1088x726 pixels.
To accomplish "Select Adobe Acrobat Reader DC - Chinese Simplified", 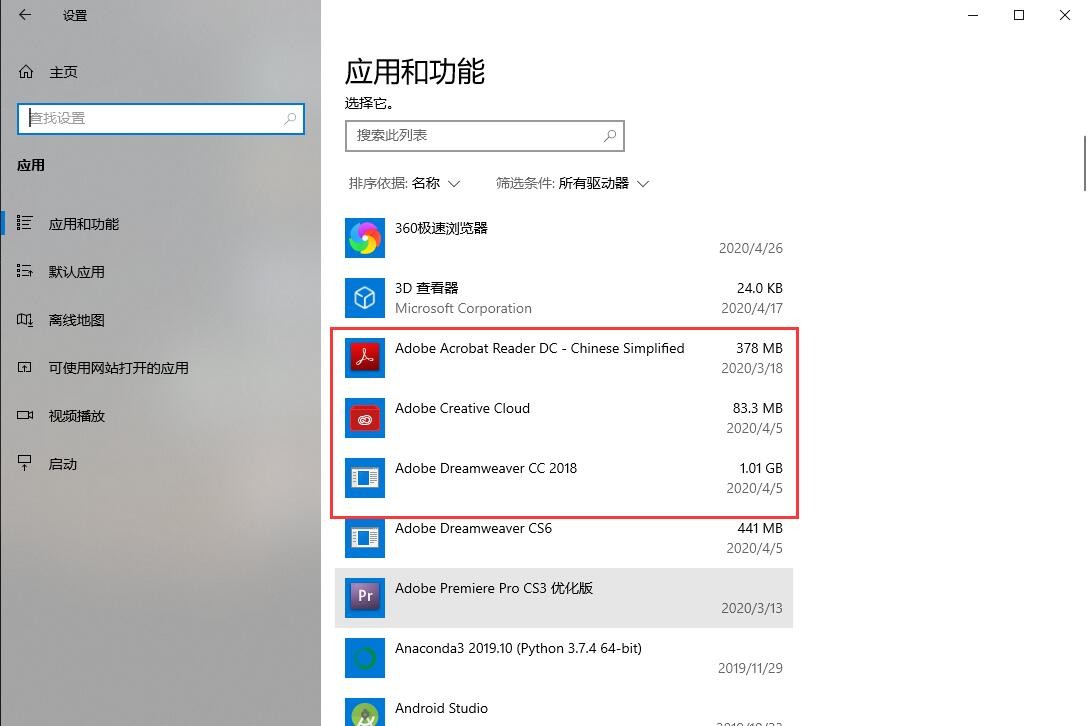I will tap(540, 348).
